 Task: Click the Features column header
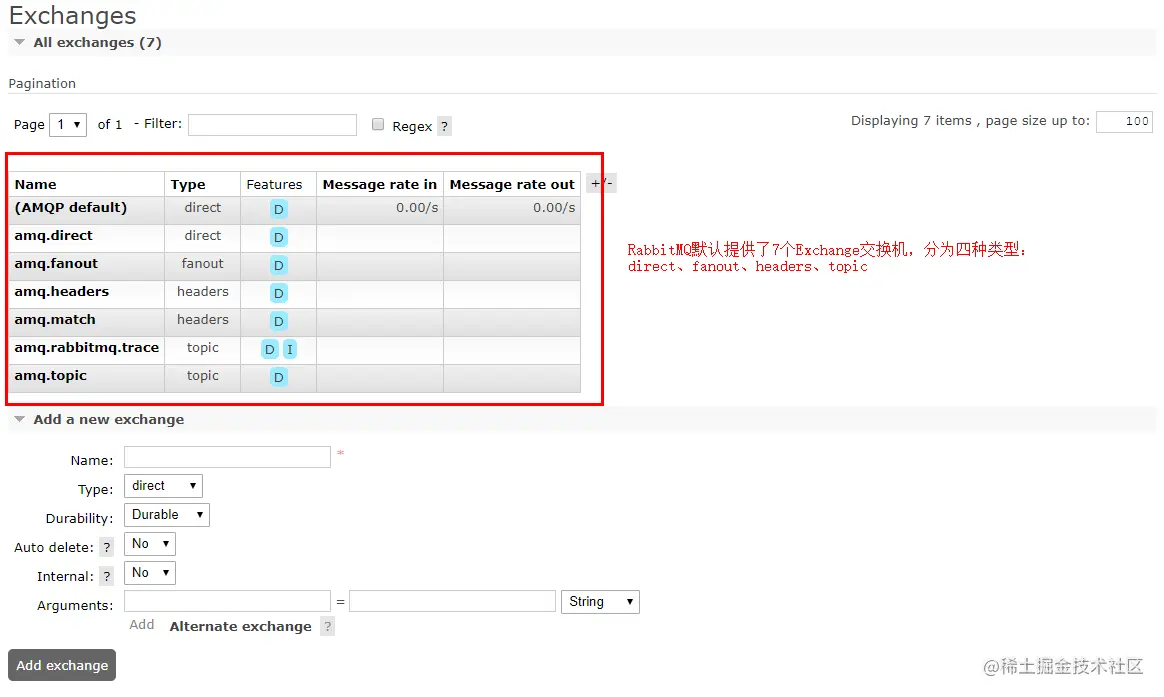coord(275,185)
